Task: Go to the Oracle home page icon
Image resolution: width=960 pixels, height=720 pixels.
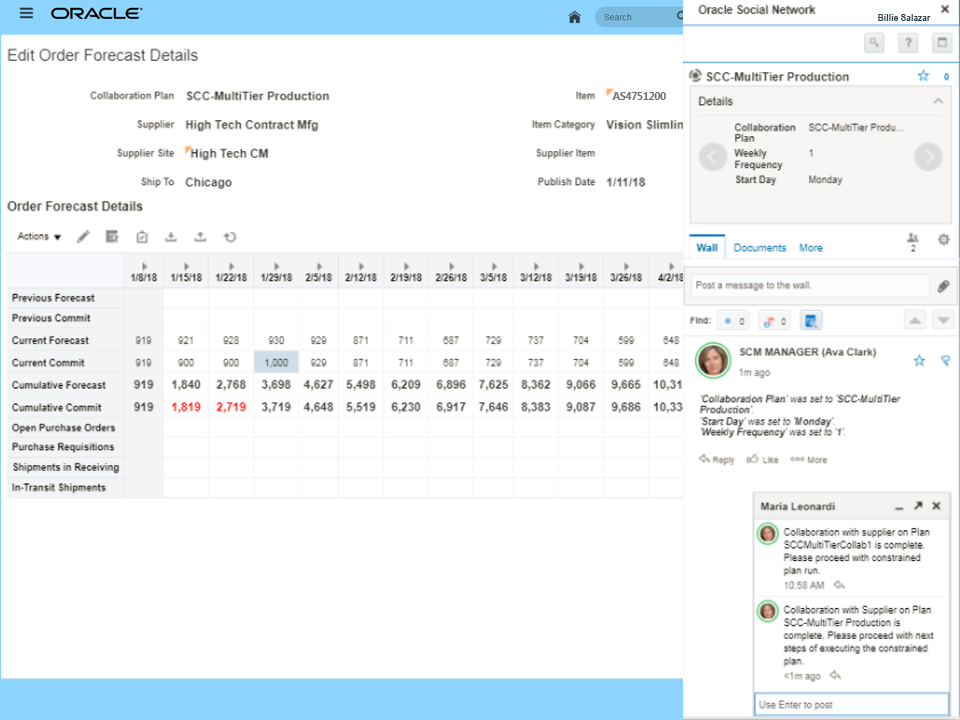Action: coord(574,17)
